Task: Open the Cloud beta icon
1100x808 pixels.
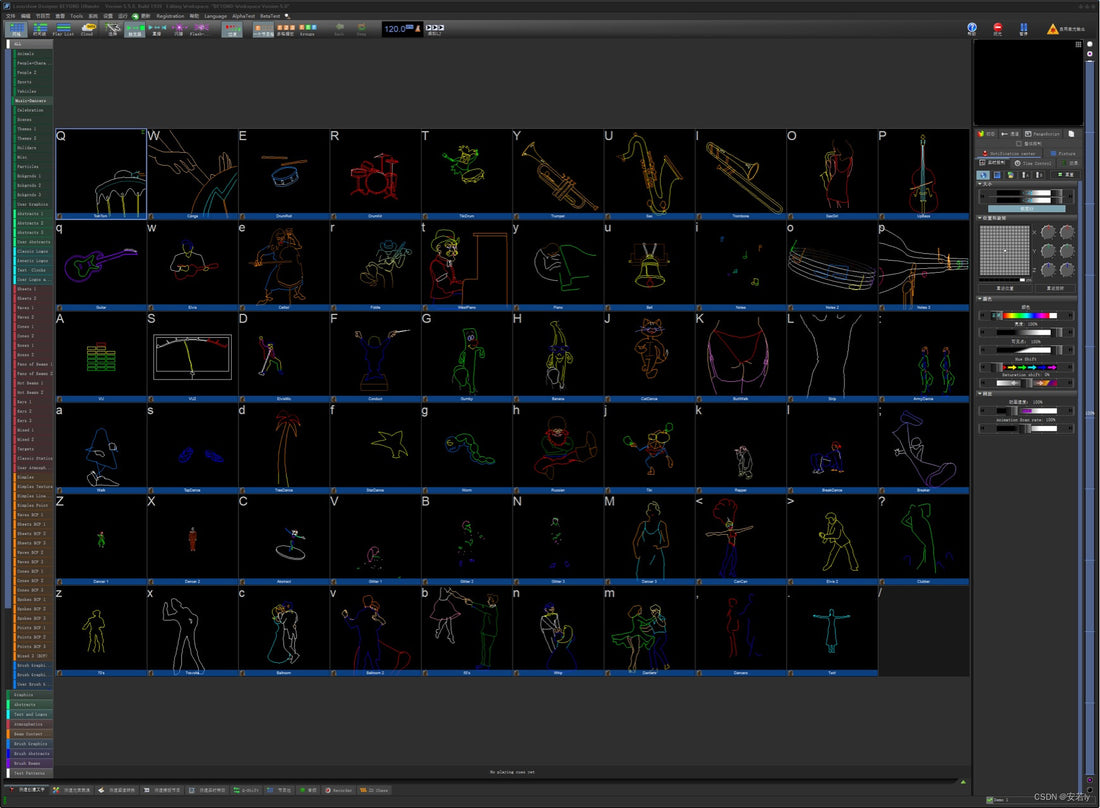Action: (x=88, y=29)
